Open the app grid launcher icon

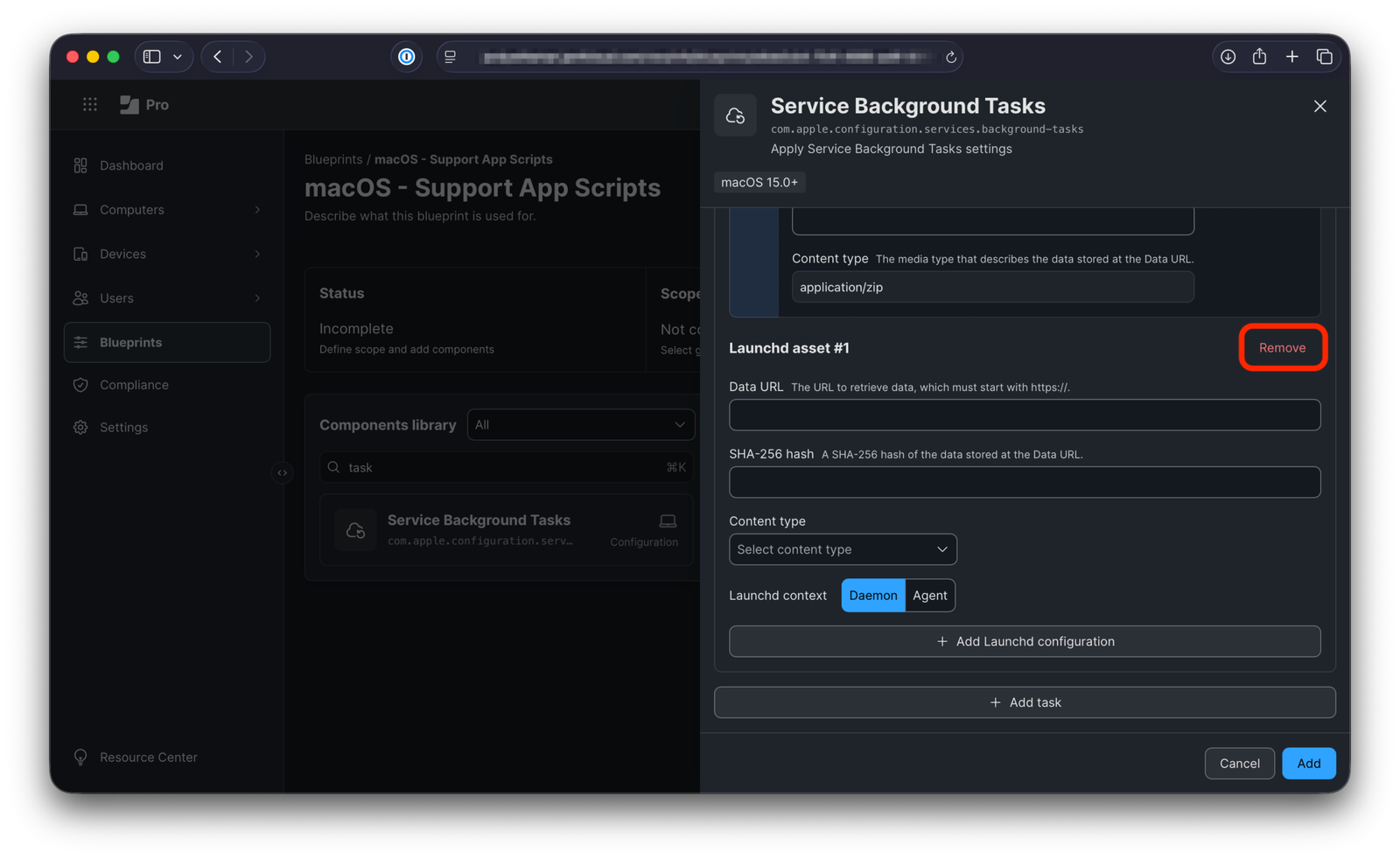[x=89, y=105]
